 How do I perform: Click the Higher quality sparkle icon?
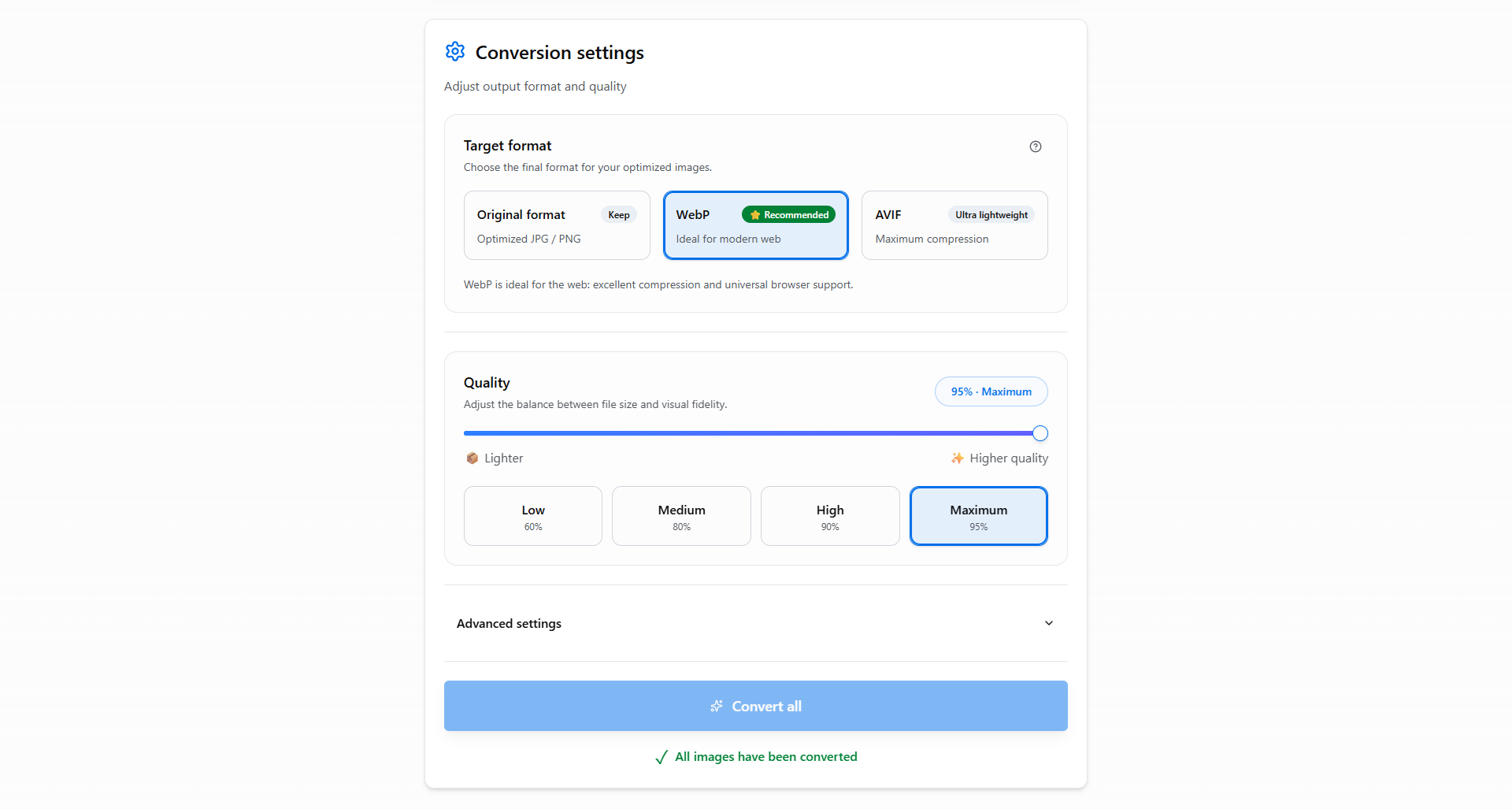click(957, 458)
